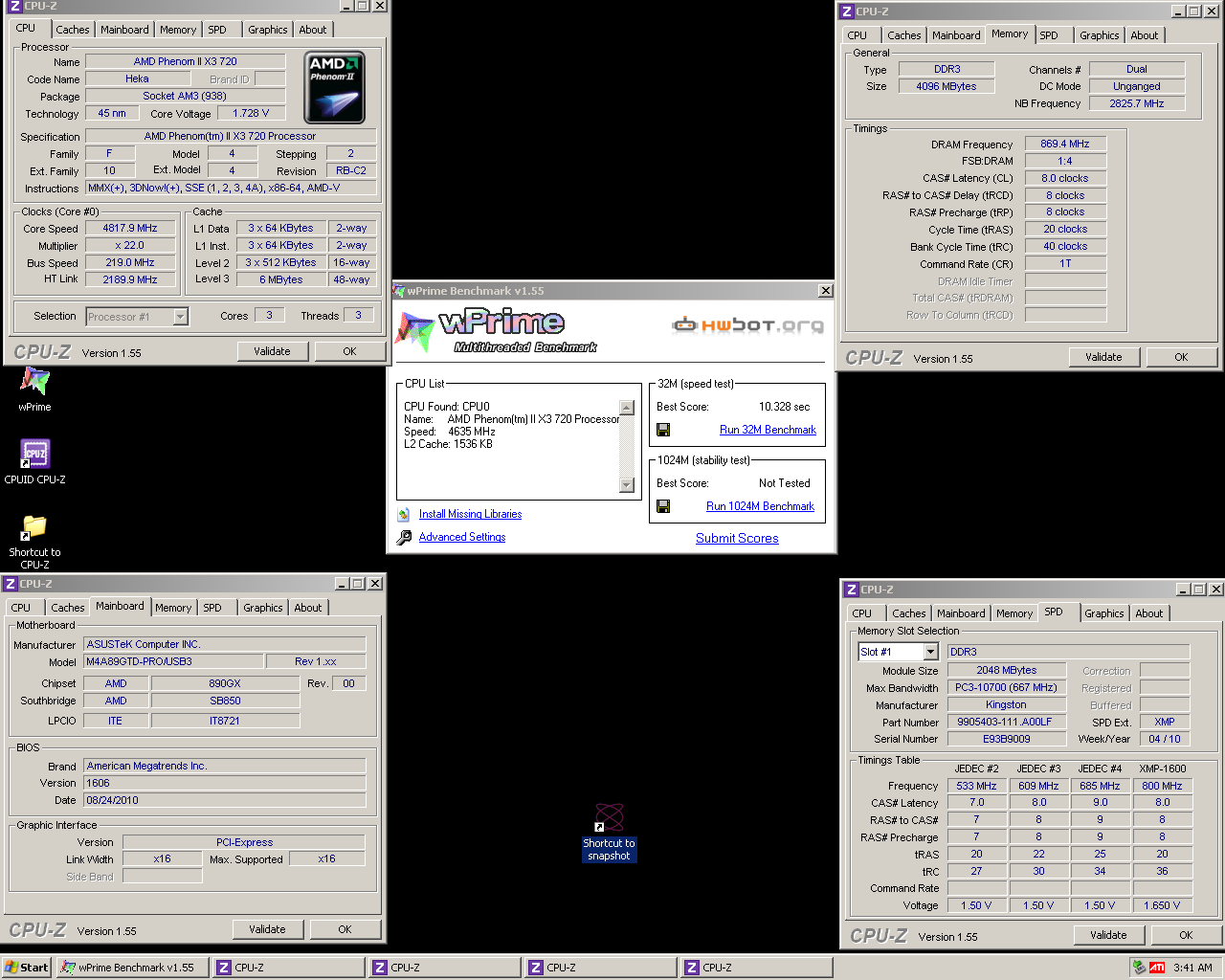Click the Install Missing Libraries link
Image resolution: width=1225 pixels, height=980 pixels.
(470, 514)
